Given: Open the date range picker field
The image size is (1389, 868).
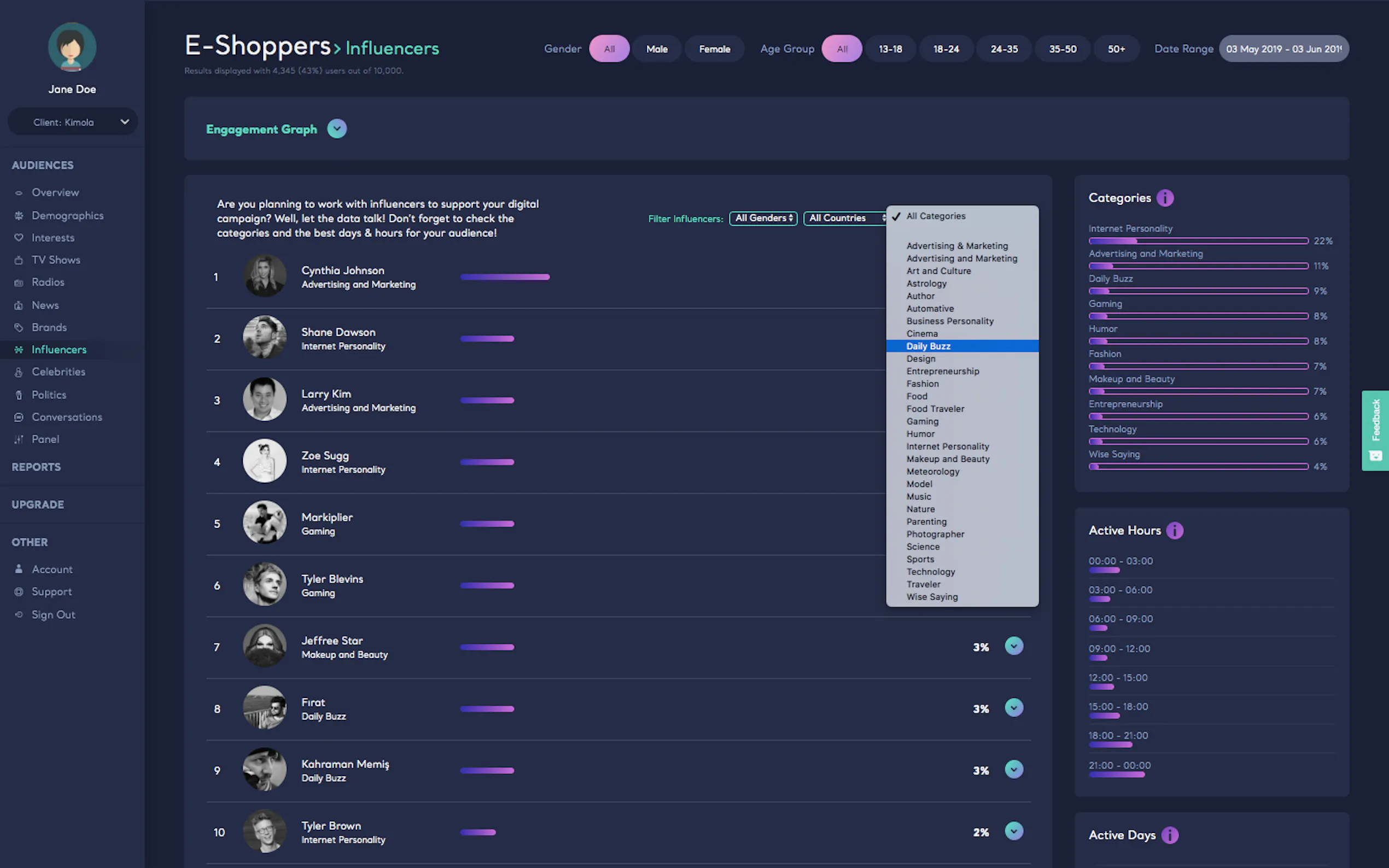Looking at the screenshot, I should tap(1283, 49).
